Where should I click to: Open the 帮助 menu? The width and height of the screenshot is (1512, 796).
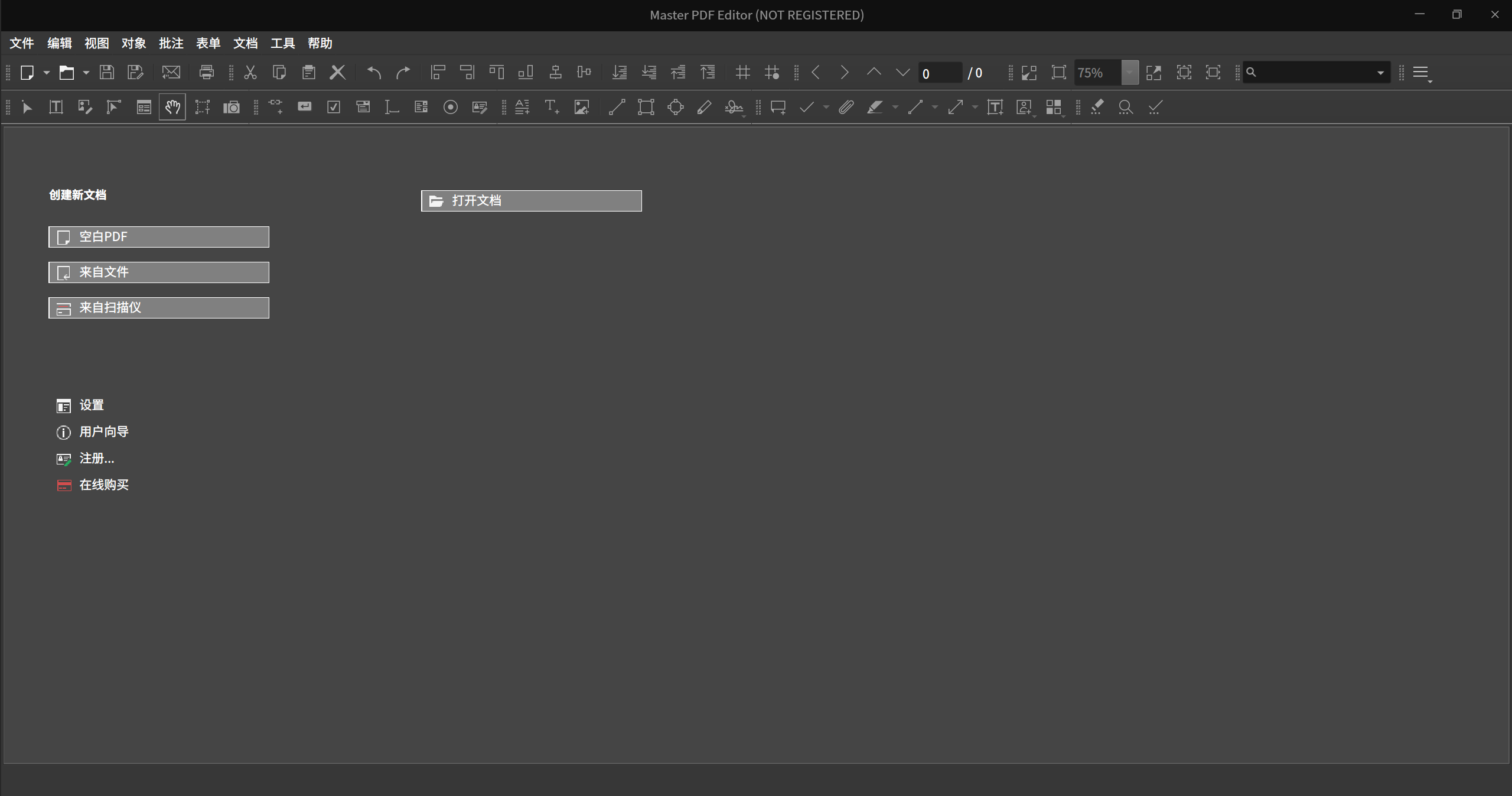(320, 43)
